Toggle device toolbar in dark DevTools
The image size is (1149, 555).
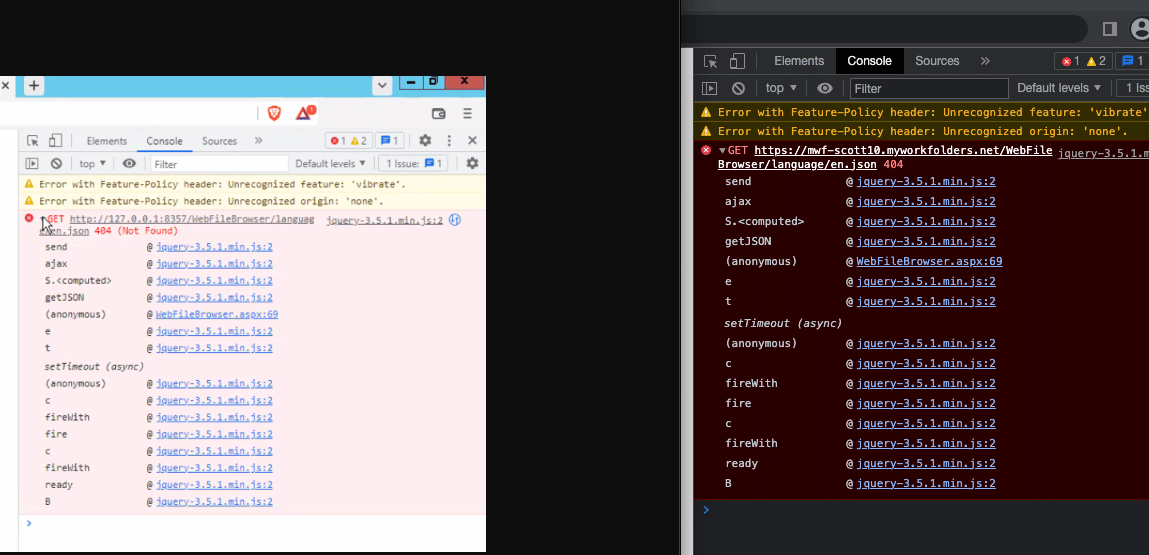coord(737,61)
